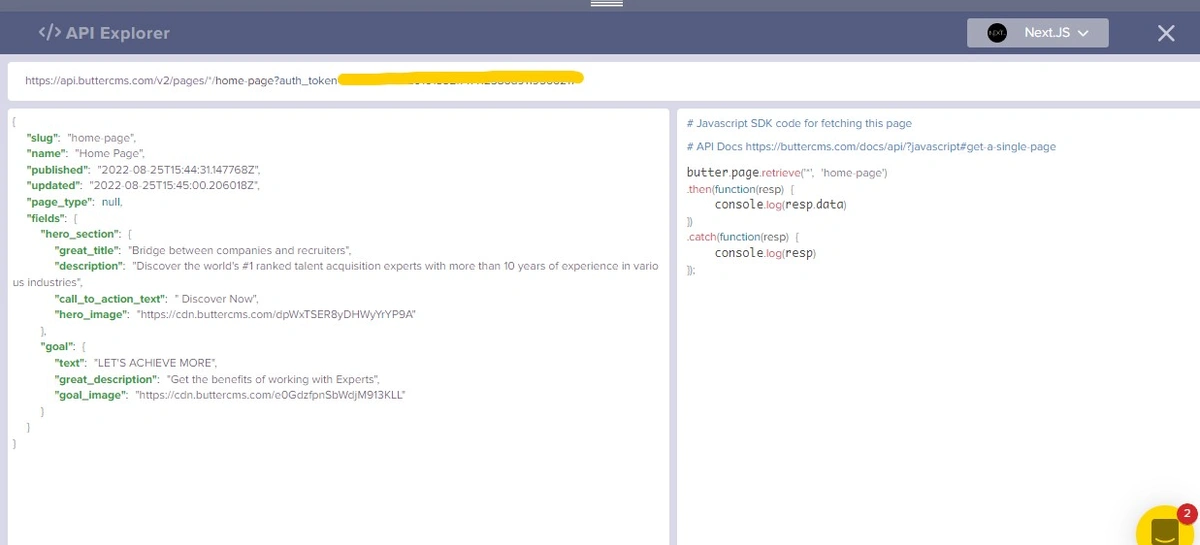Image resolution: width=1200 pixels, height=545 pixels.
Task: Click the "name" key in JSON response
Action: 47,153
